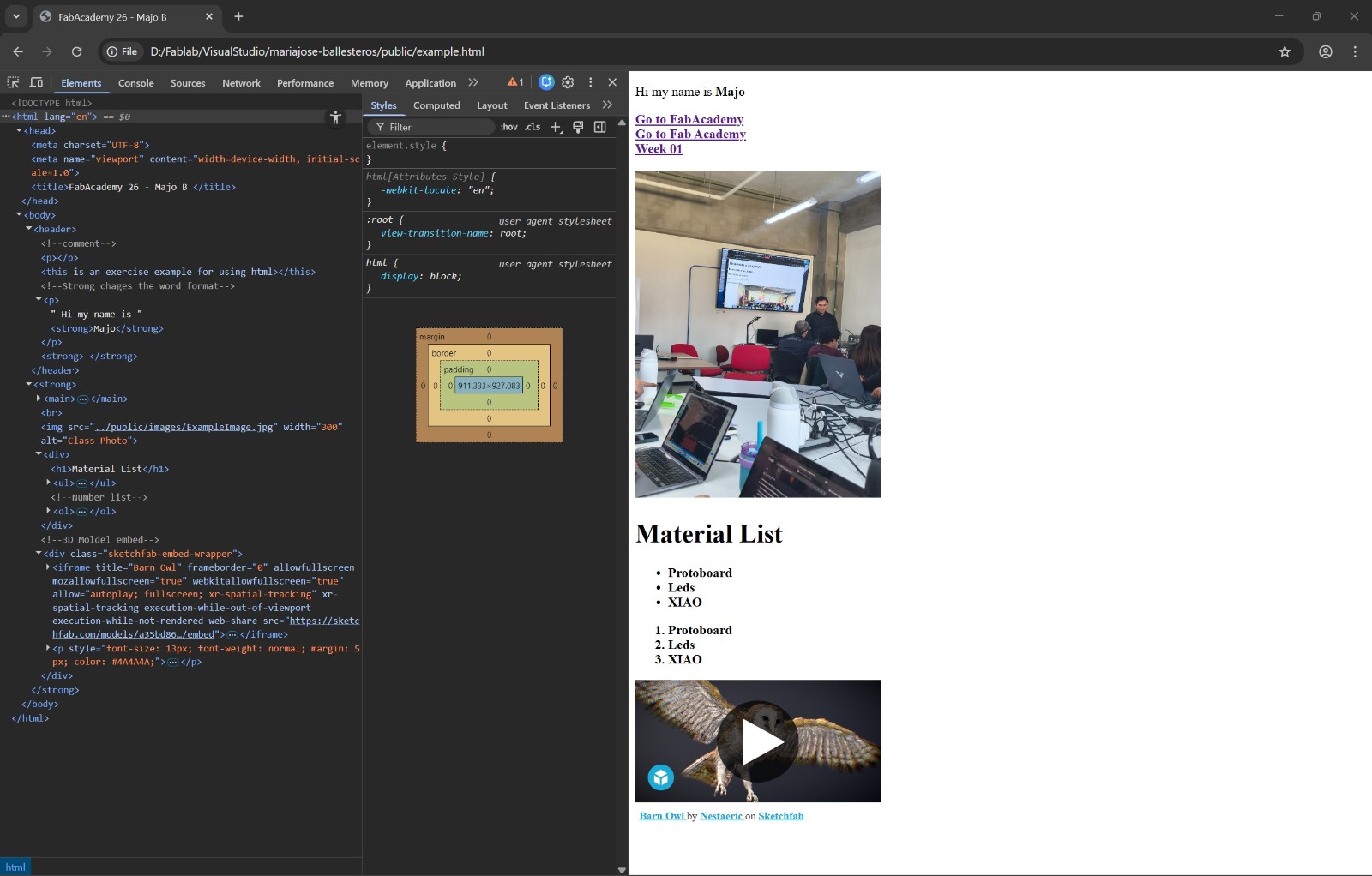1372x876 pixels.
Task: Open the DevTools three-dot customize menu
Action: pyautogui.click(x=590, y=82)
